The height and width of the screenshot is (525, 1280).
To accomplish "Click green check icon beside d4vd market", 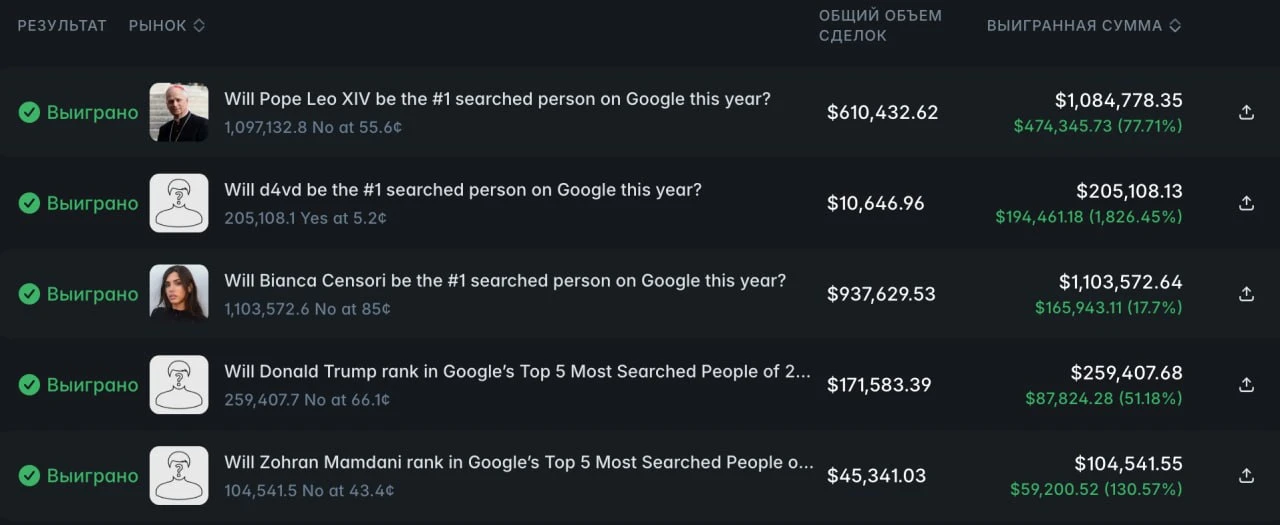I will [29, 203].
